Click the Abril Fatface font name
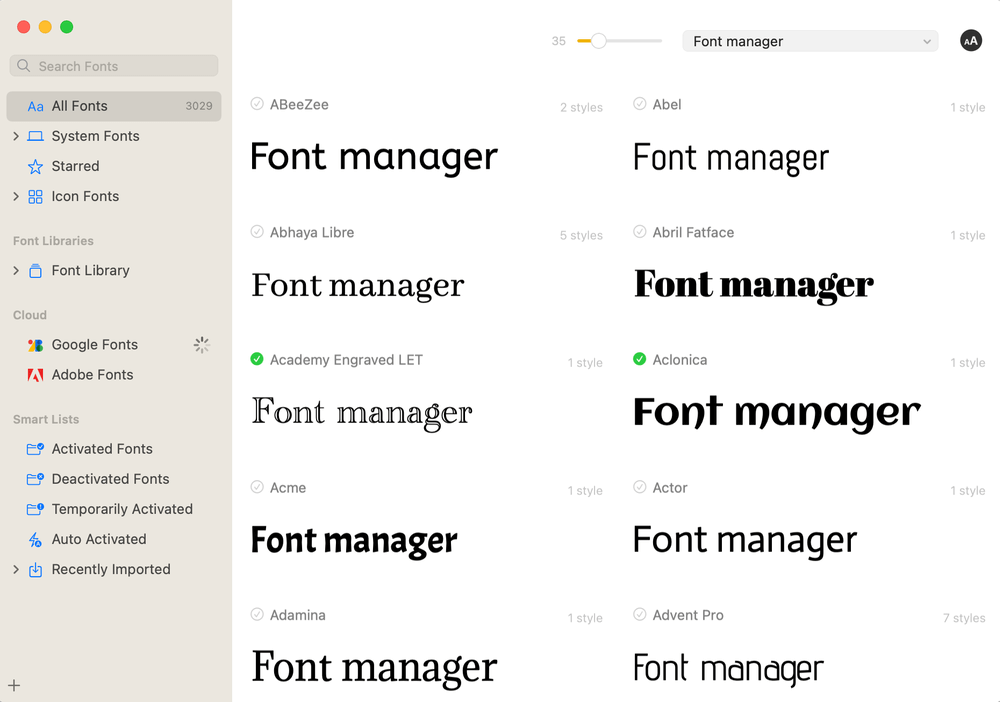The image size is (1000, 702). 693,232
